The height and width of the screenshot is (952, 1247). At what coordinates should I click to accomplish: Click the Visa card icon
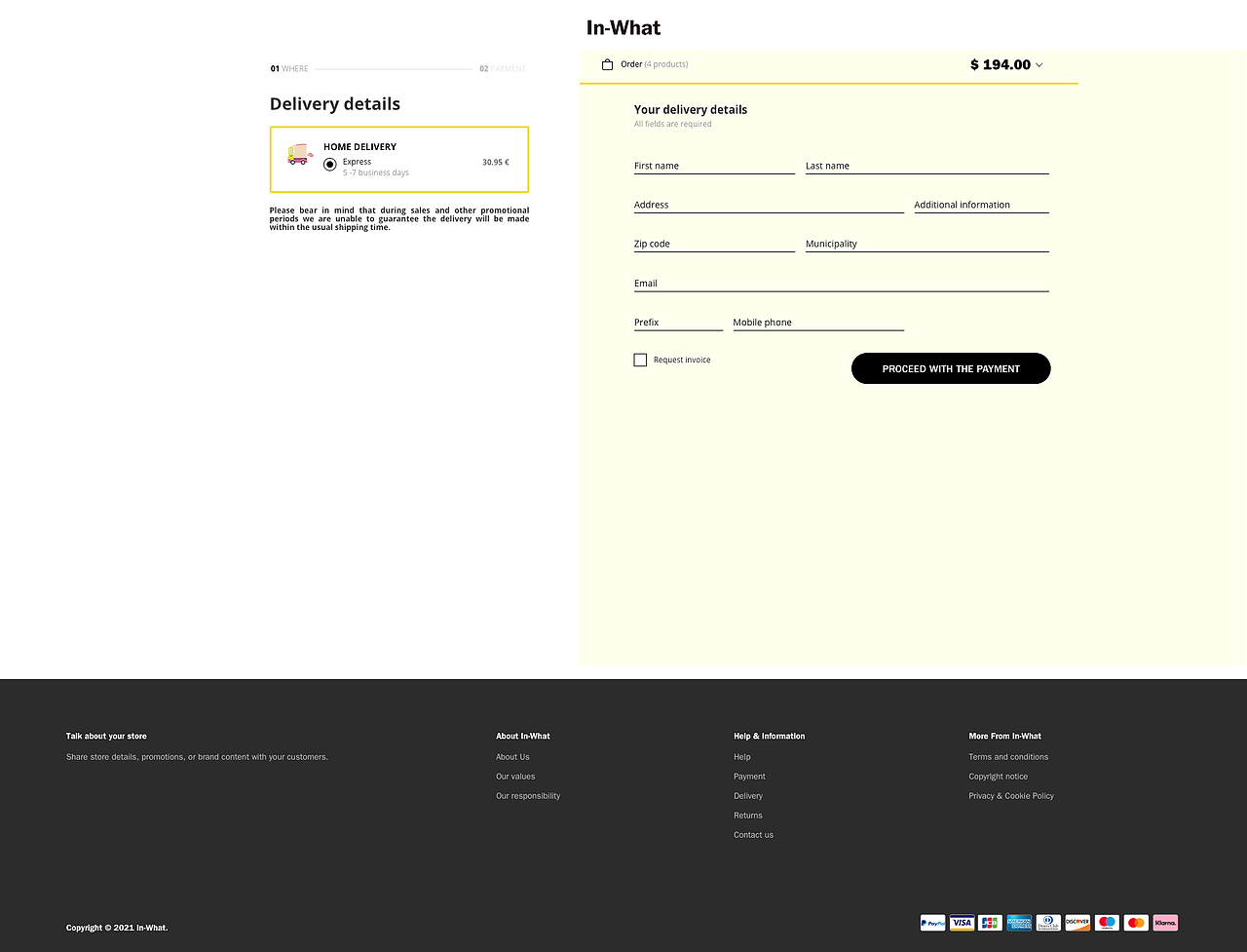[962, 923]
